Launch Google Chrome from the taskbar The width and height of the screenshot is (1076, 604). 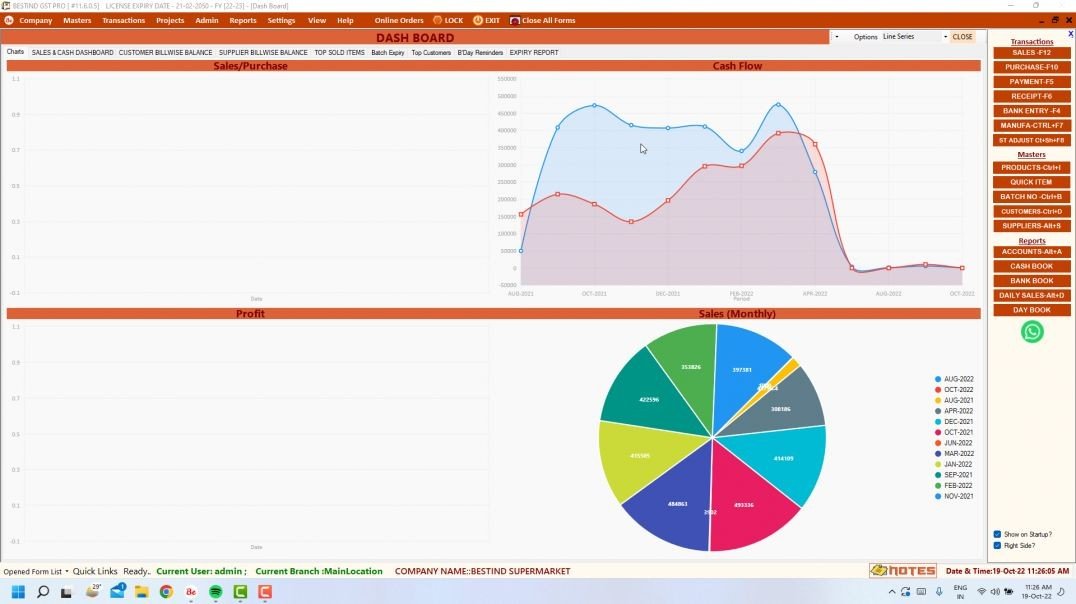click(x=167, y=592)
